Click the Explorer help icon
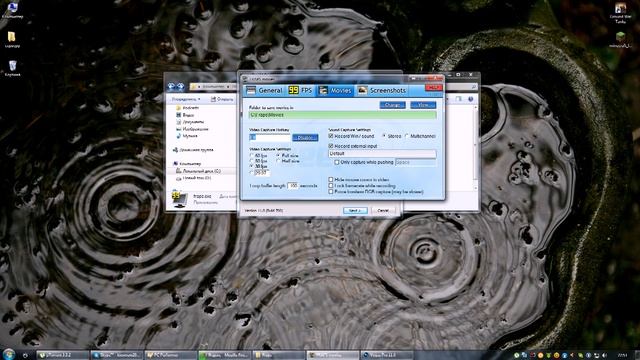Screen dimensions: 640x360 tap(471, 99)
